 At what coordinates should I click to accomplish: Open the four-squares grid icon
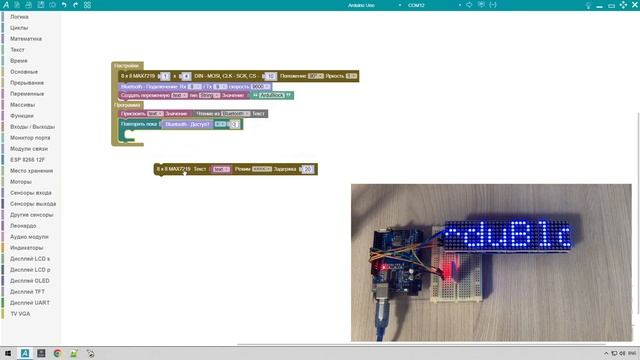click(x=87, y=5)
